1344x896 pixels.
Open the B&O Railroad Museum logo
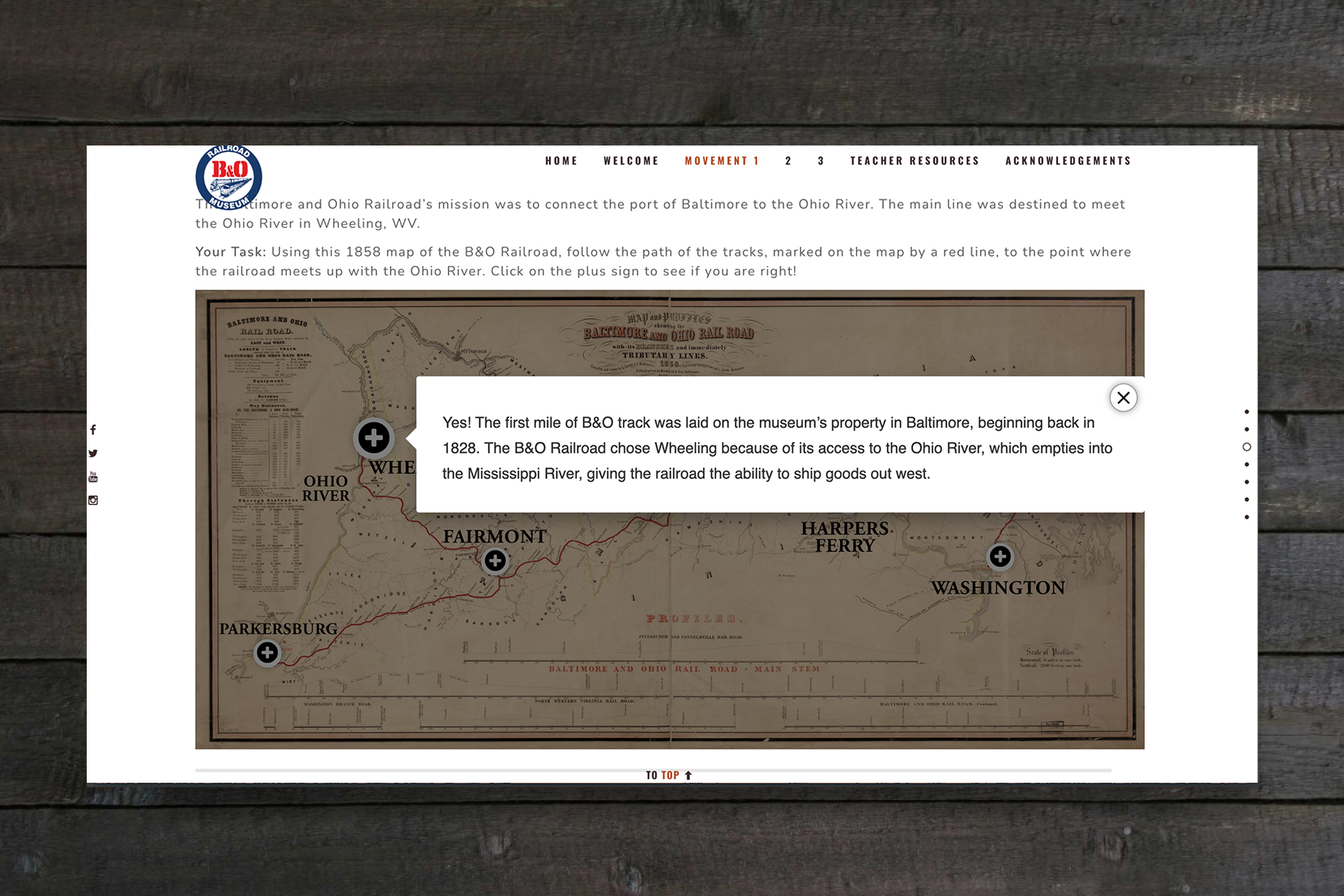coord(229,177)
